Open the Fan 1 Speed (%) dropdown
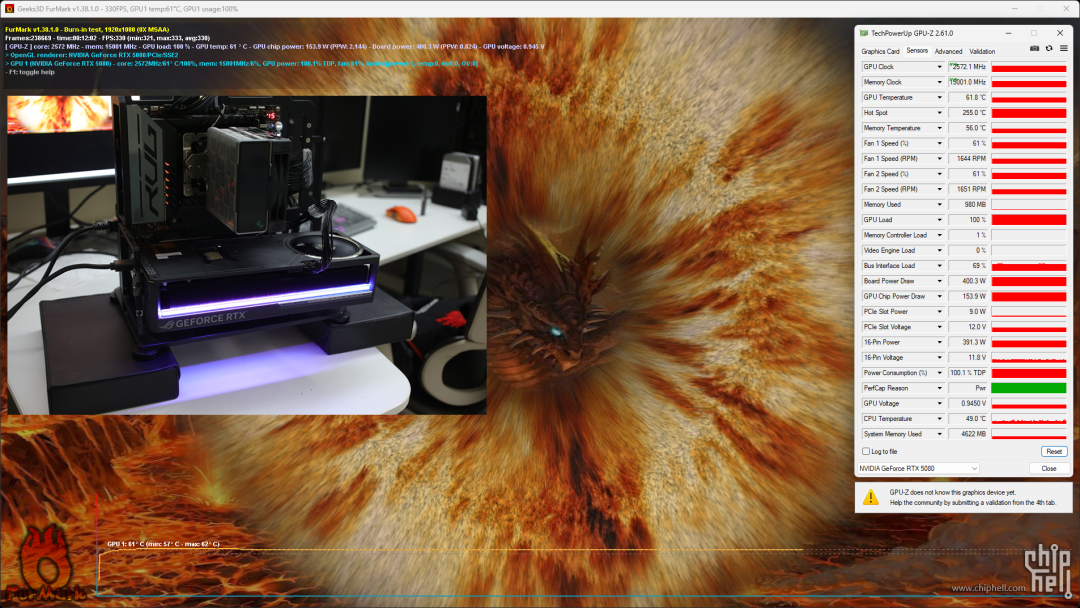The height and width of the screenshot is (608, 1080). 939,143
